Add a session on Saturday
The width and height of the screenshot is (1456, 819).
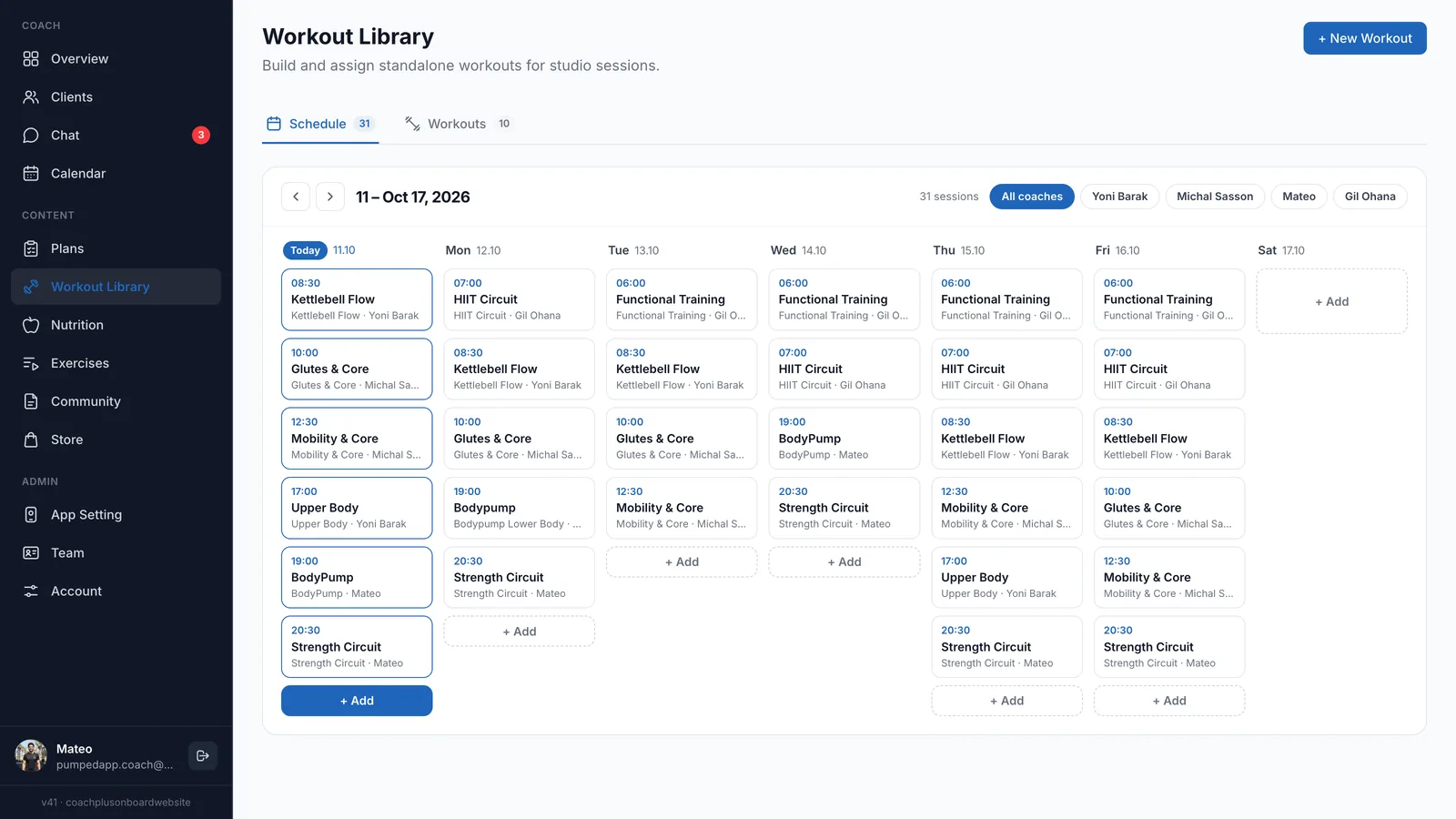(x=1331, y=301)
